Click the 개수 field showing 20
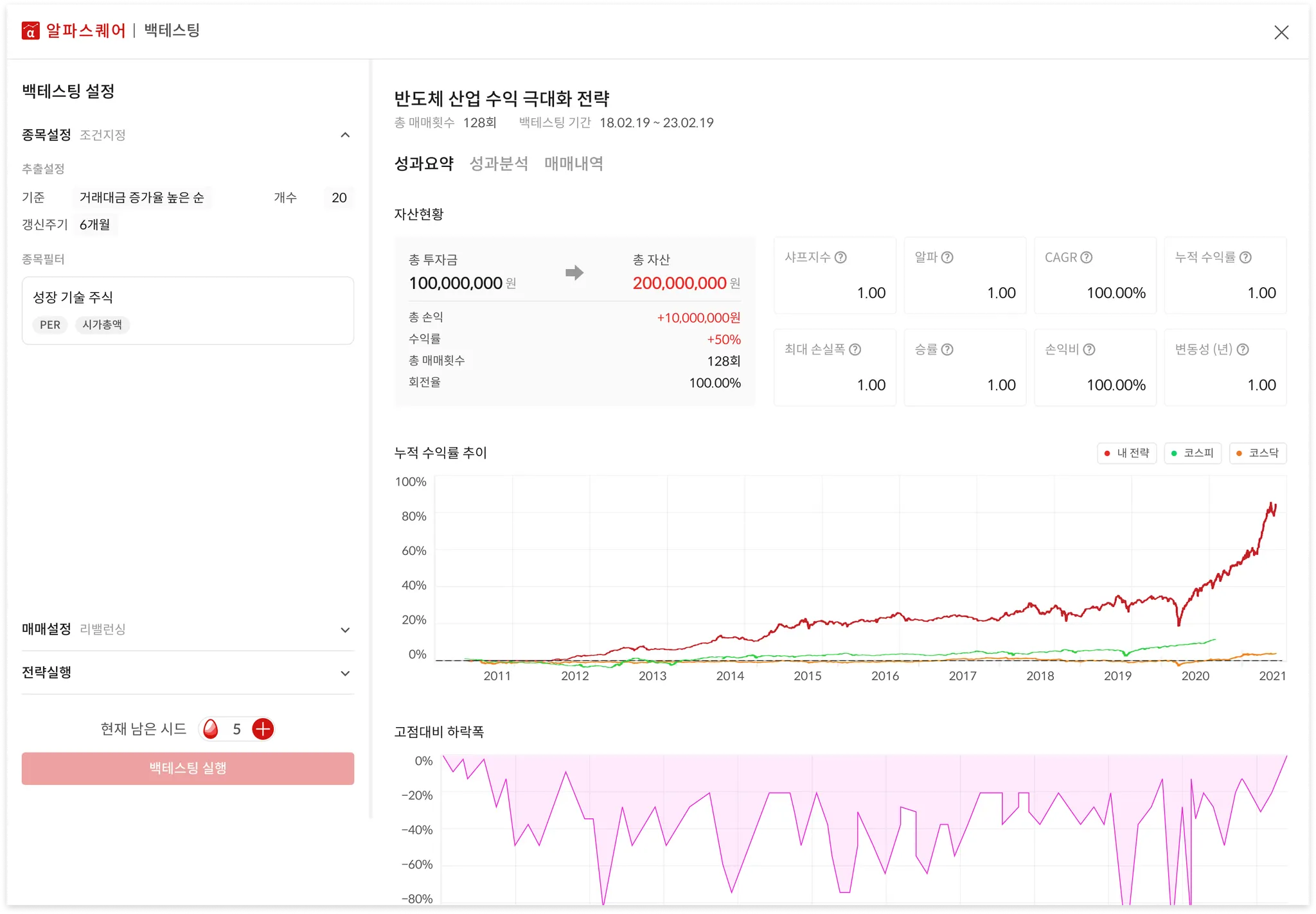 [339, 198]
